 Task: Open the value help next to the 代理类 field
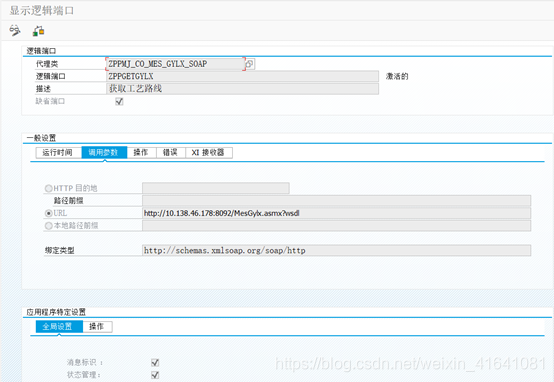point(250,64)
